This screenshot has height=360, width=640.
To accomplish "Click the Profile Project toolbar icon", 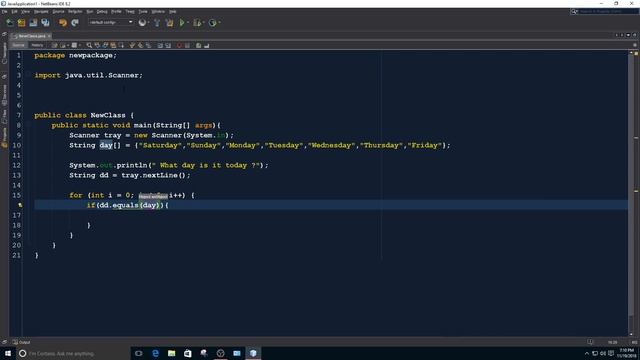I will (x=212, y=23).
